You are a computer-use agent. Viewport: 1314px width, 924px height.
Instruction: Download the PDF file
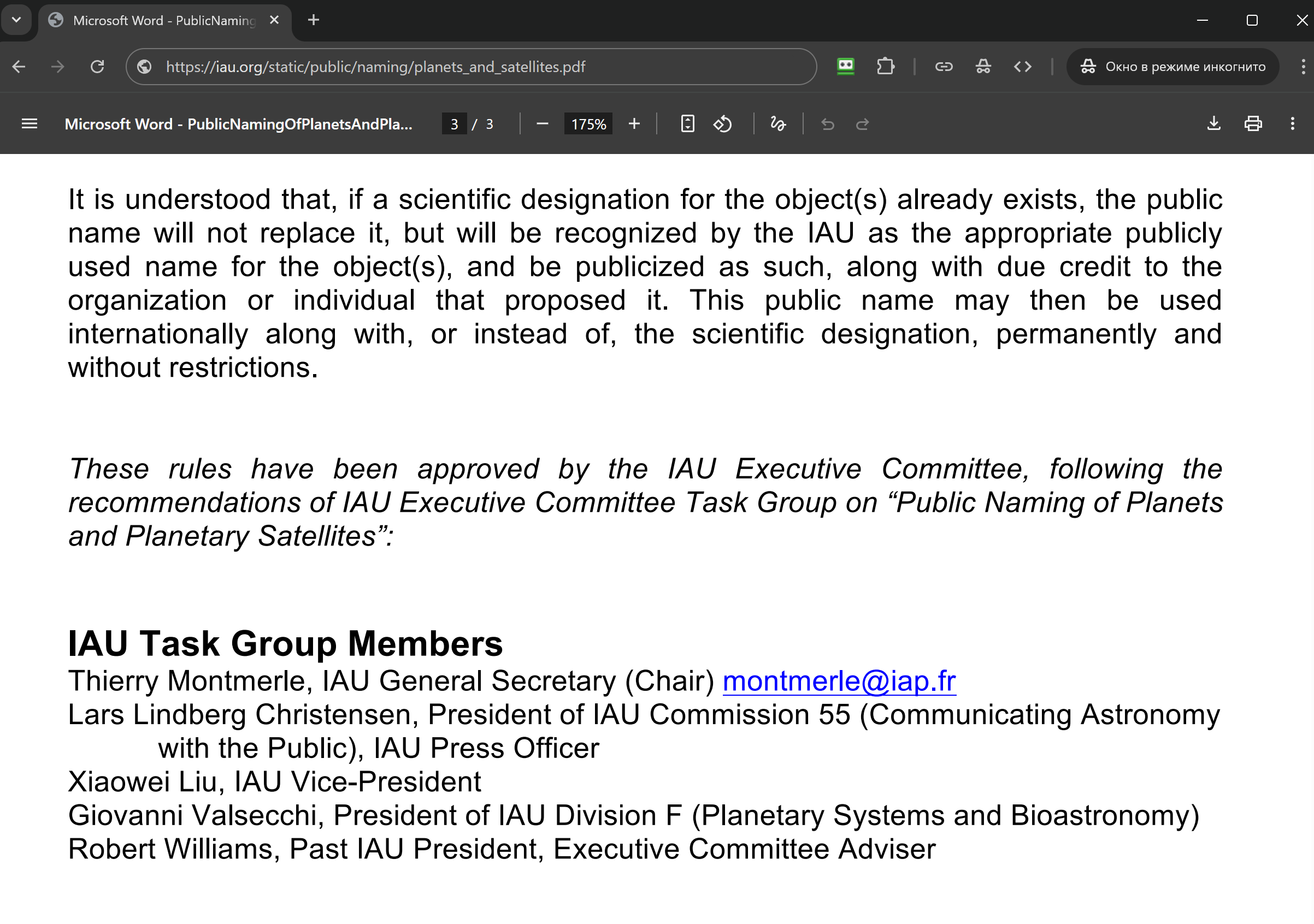(x=1213, y=123)
